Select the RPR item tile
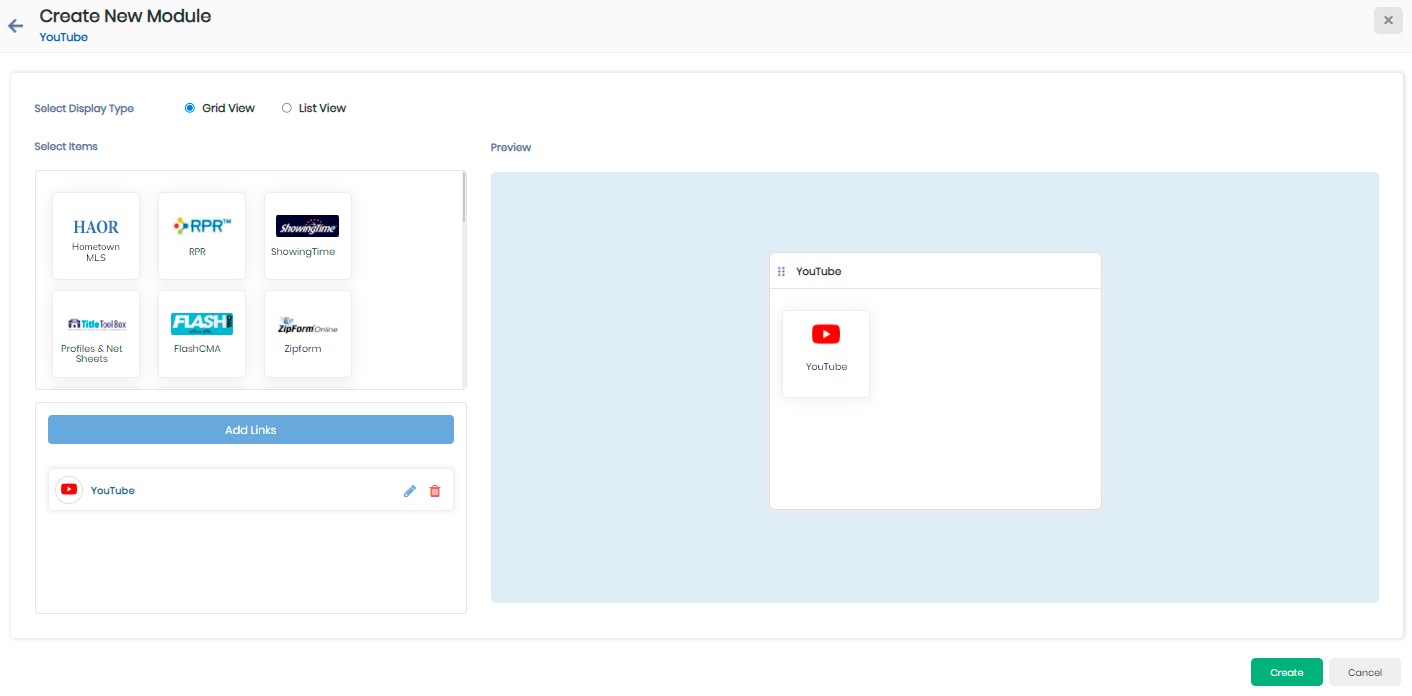Image resolution: width=1412 pixels, height=696 pixels. [202, 236]
